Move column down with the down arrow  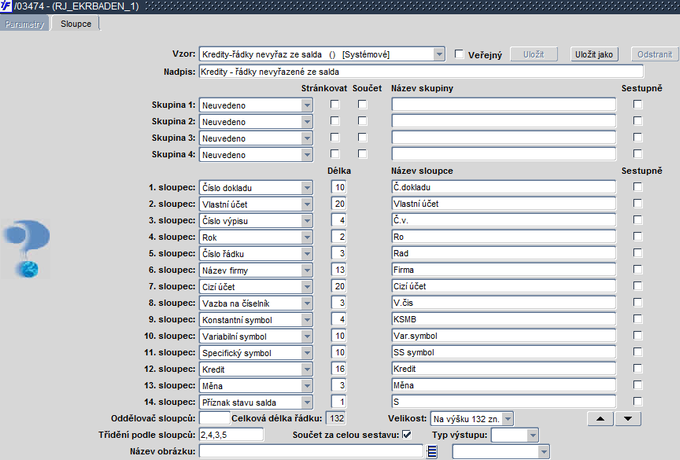tap(628, 419)
